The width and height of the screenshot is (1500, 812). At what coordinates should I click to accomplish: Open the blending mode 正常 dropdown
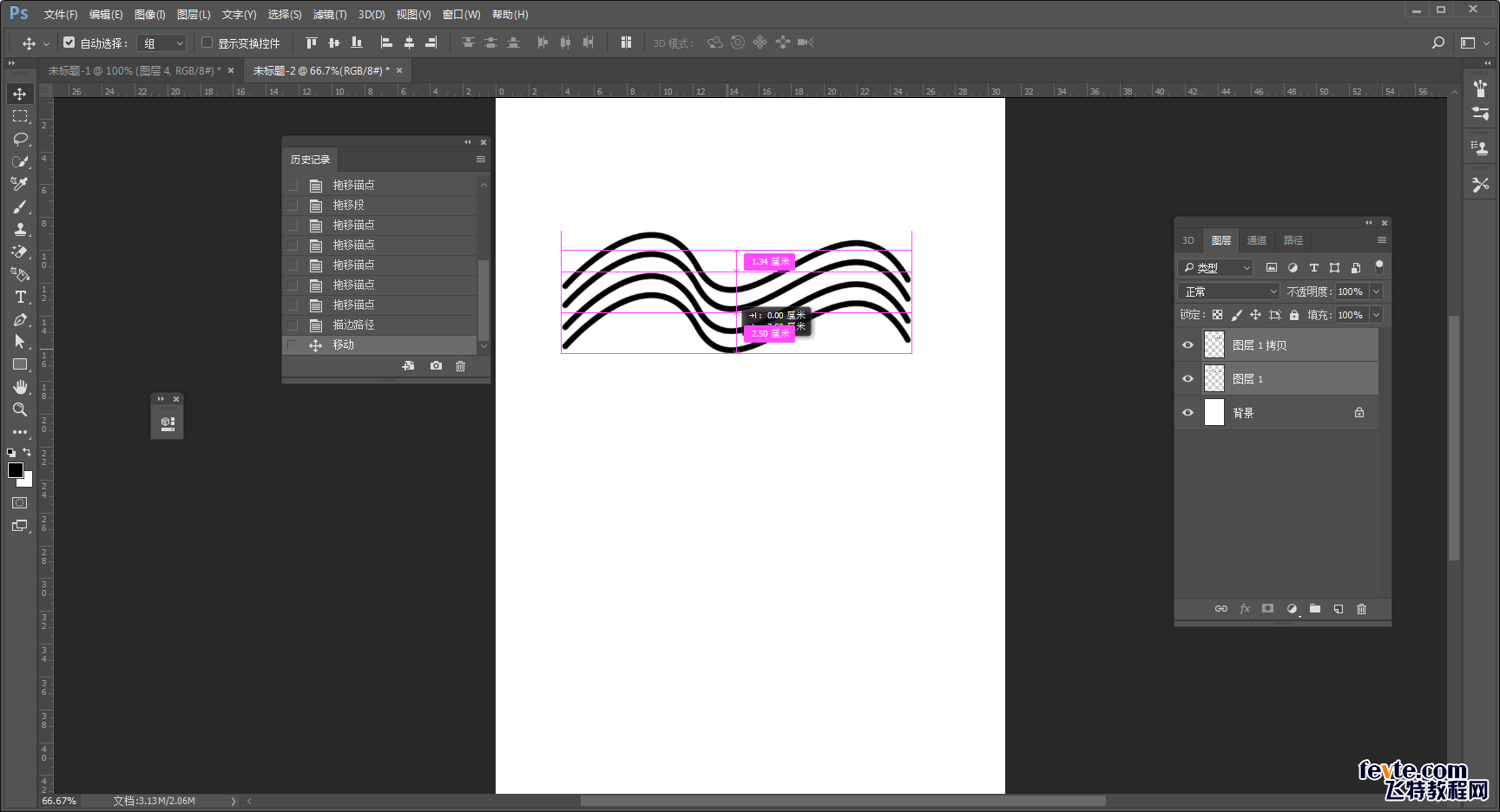pos(1228,291)
